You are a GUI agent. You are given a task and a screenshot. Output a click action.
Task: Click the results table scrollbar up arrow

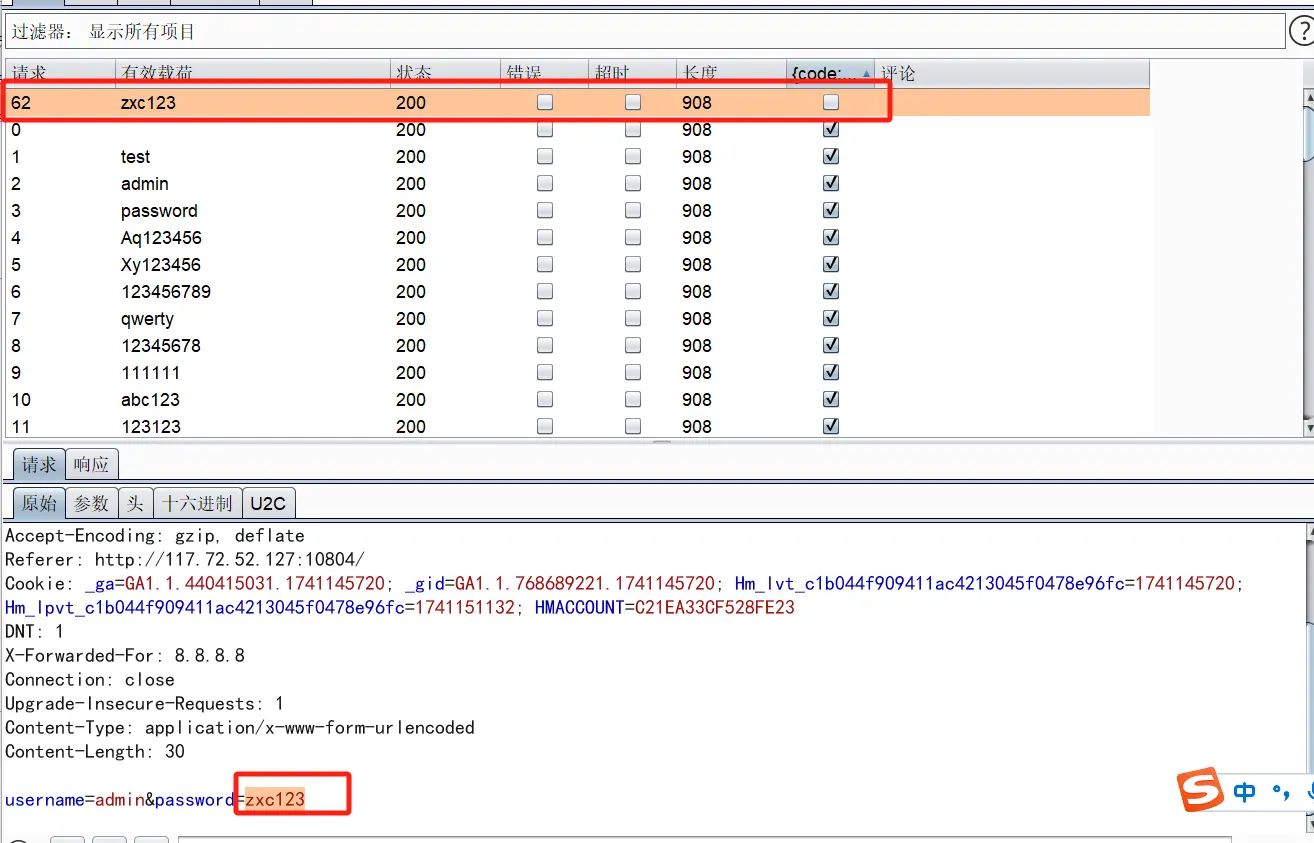pyautogui.click(x=1308, y=97)
